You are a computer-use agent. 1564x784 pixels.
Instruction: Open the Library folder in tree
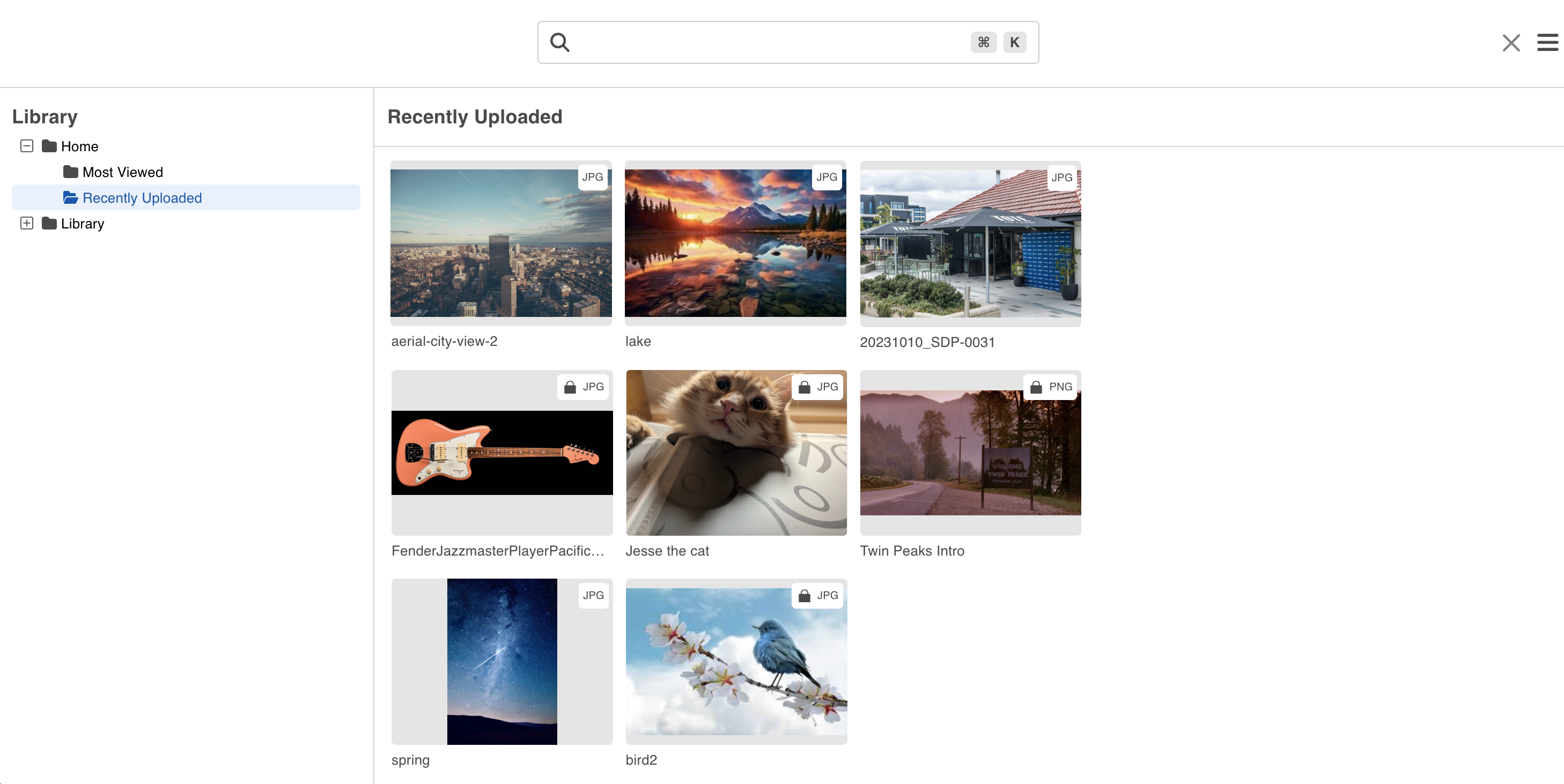(x=83, y=224)
